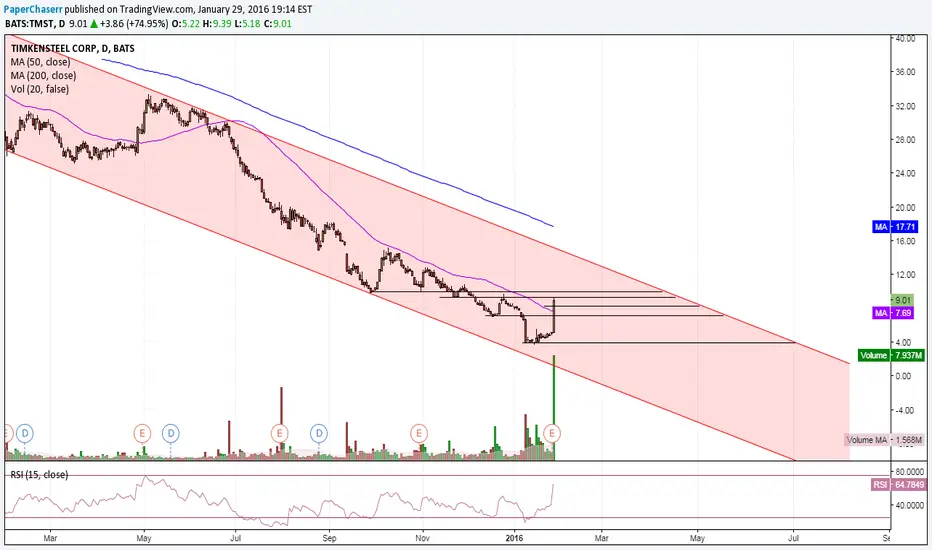Image resolution: width=932 pixels, height=550 pixels.
Task: Click the D dividend marker just before Sep
Action: [x=319, y=433]
